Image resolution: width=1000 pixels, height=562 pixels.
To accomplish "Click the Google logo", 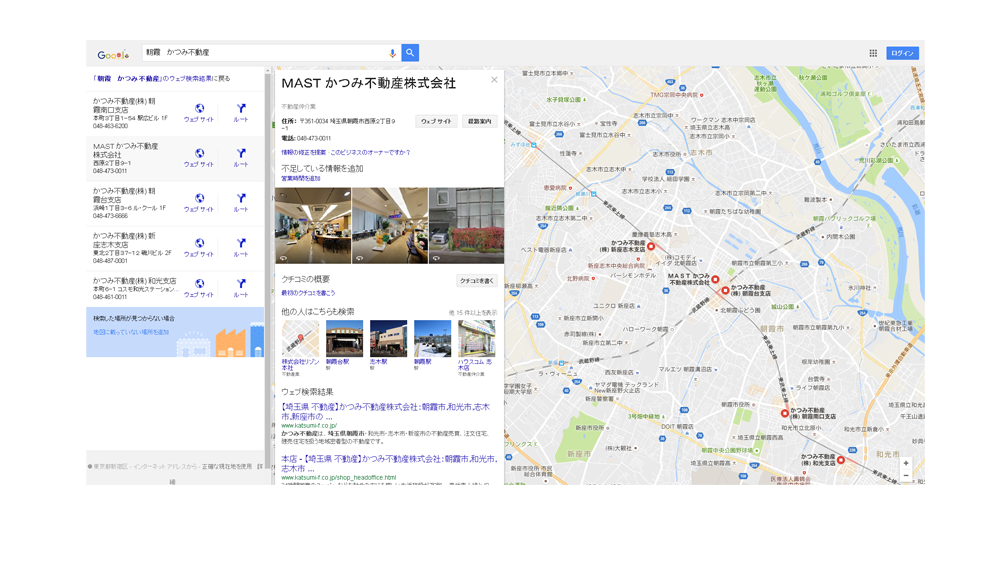I will coord(113,55).
